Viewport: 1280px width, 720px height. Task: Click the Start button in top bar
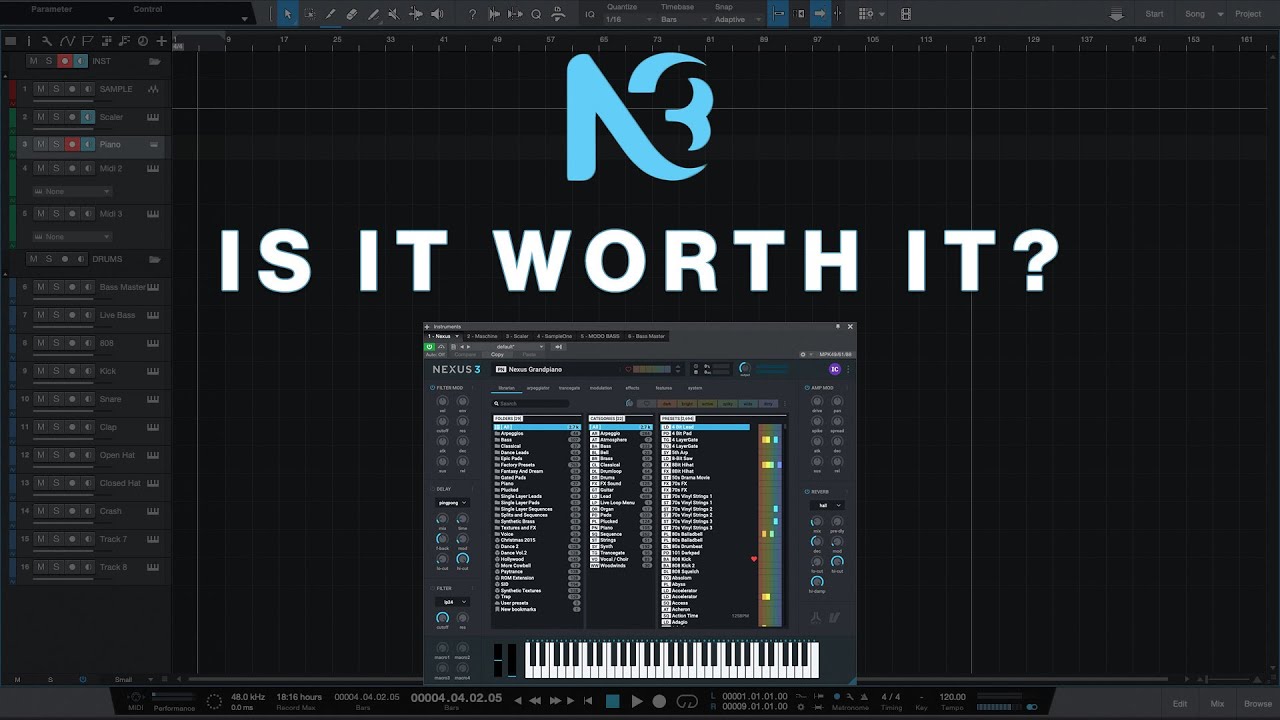pos(1154,14)
